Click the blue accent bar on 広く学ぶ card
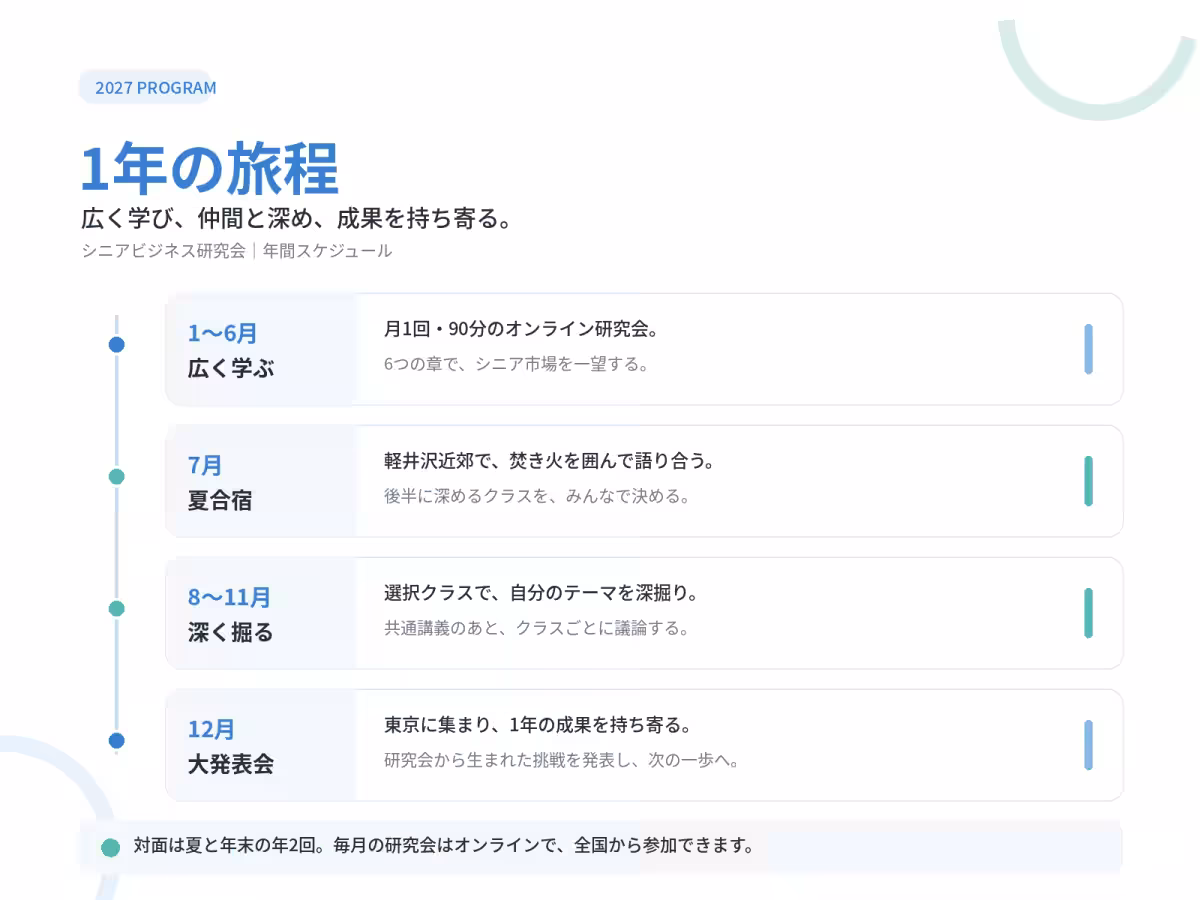This screenshot has height=900, width=1200. point(1088,349)
